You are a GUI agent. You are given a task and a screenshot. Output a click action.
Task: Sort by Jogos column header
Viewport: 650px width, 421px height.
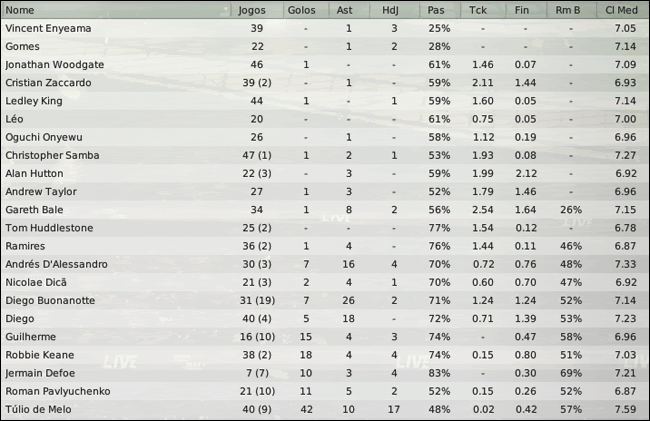254,10
